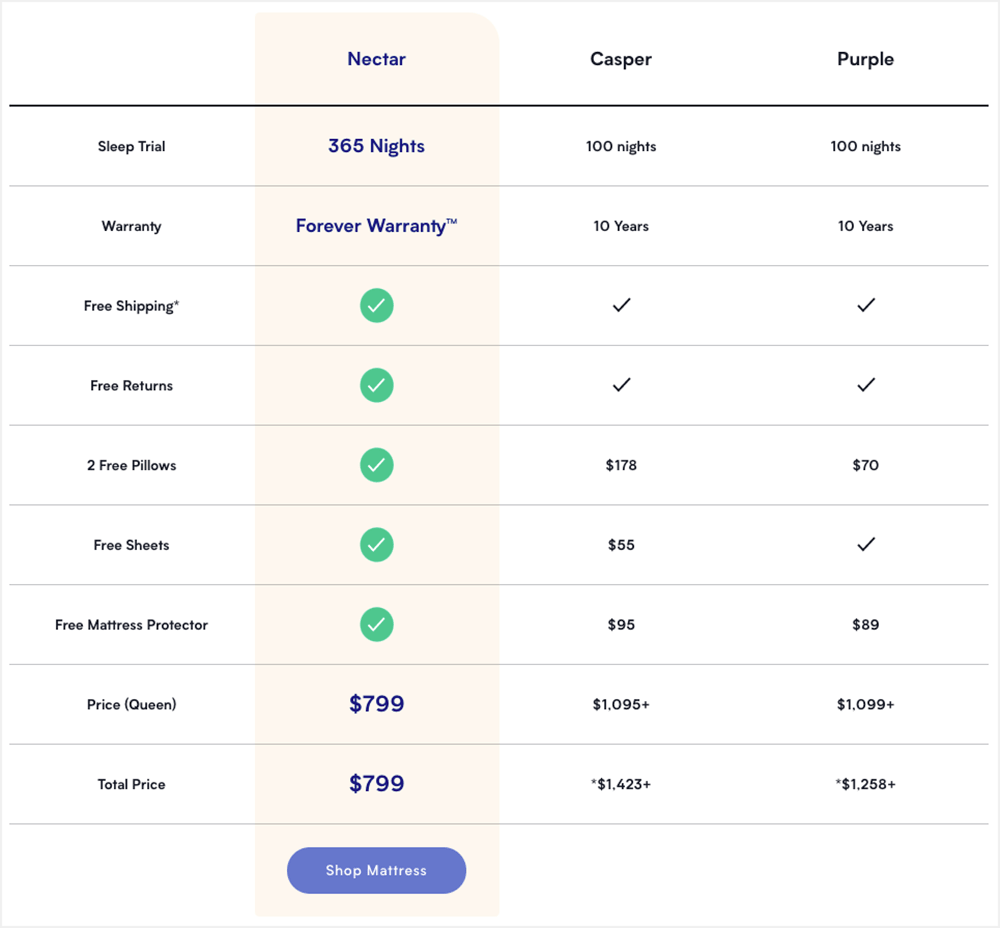Select the green check for Free Mattress Protector
Image resolution: width=1000 pixels, height=928 pixels.
point(377,624)
